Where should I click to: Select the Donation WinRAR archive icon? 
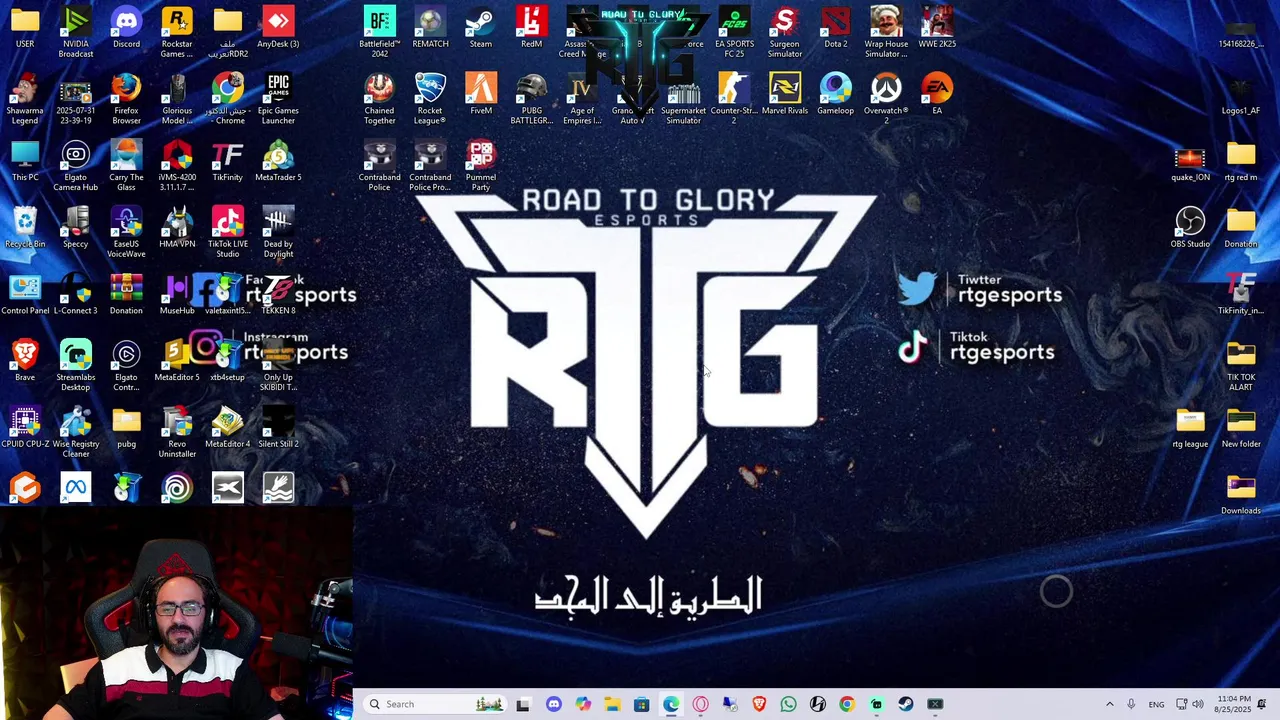pos(126,294)
